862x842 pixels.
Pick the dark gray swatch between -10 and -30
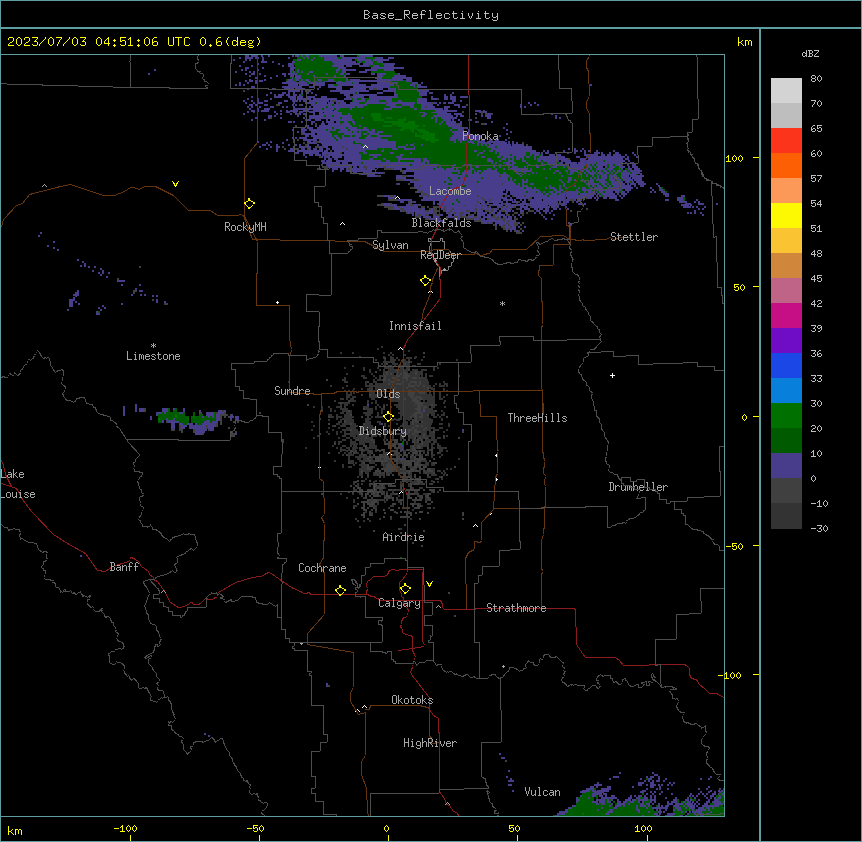pos(786,516)
